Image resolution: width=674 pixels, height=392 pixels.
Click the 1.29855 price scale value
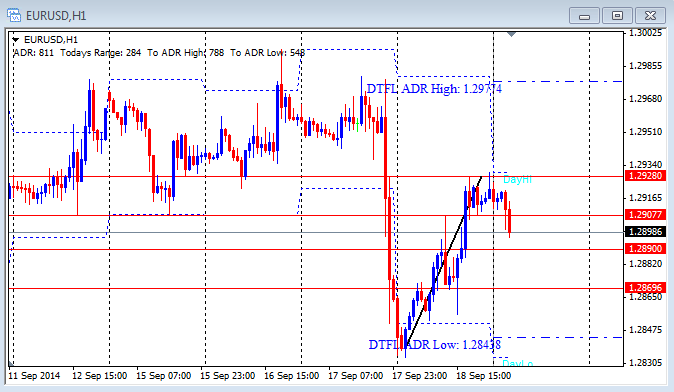point(646,66)
